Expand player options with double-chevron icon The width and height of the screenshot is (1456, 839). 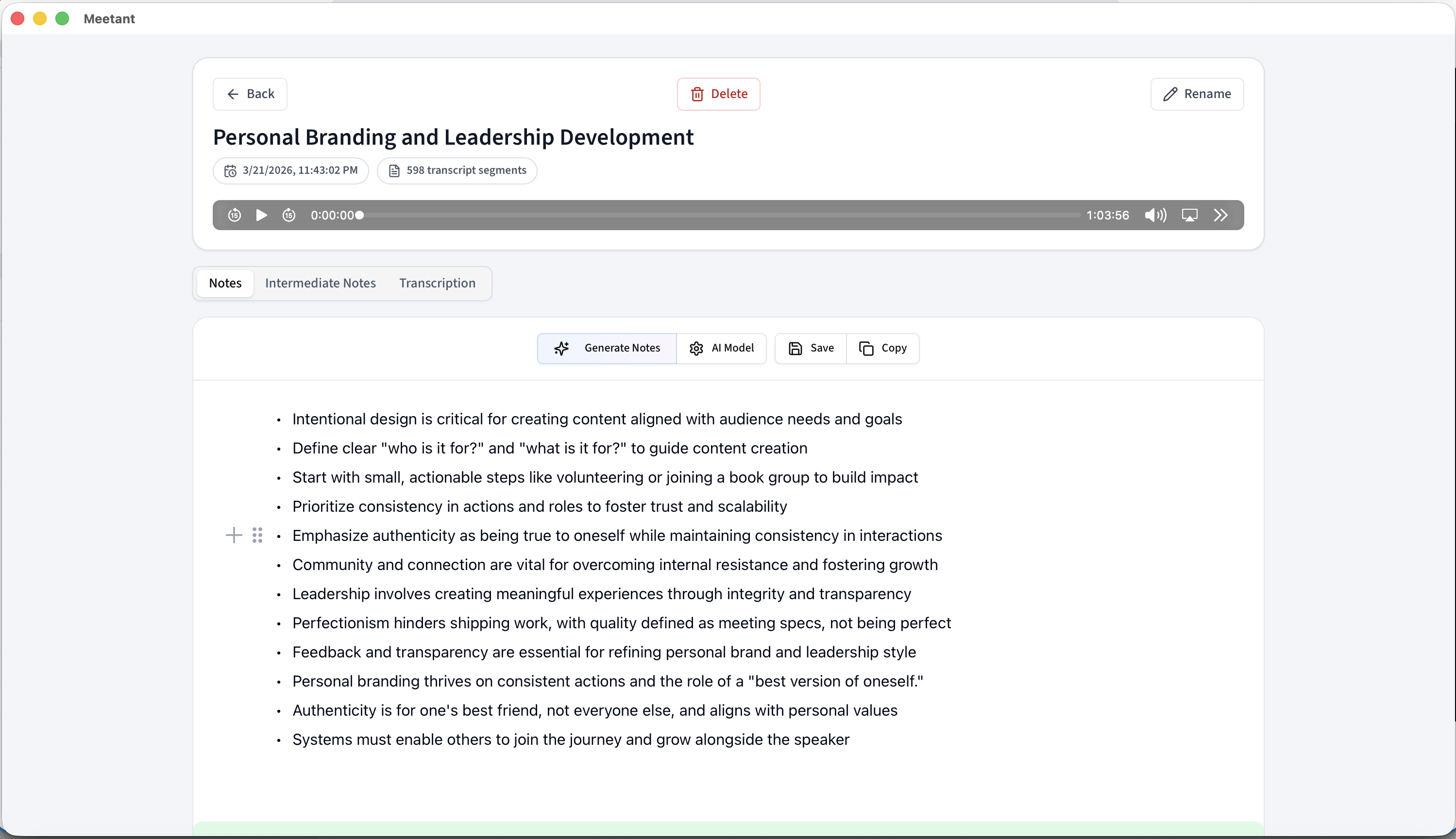point(1220,215)
